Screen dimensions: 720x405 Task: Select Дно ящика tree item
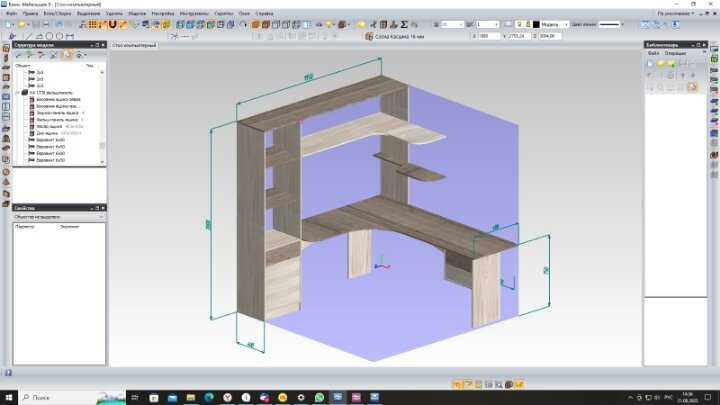pos(47,133)
